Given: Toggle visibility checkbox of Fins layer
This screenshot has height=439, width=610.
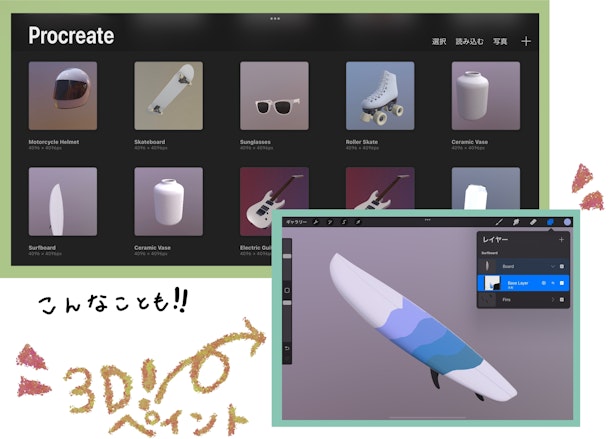Looking at the screenshot, I should pyautogui.click(x=562, y=299).
